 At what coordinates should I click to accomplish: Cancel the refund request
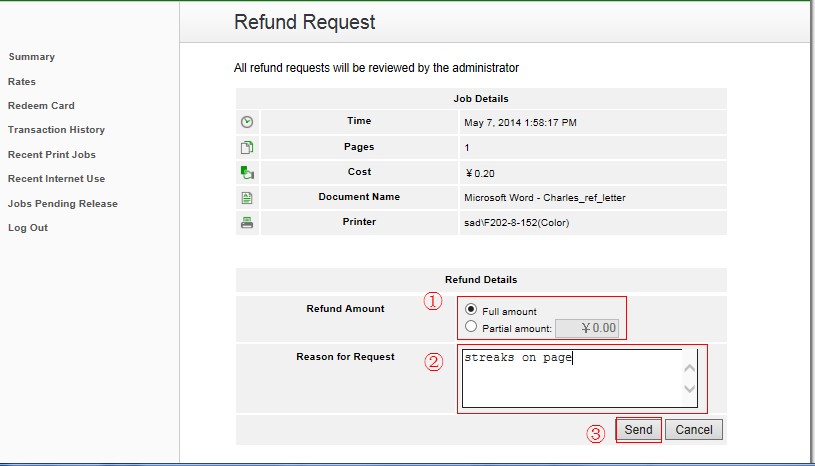pos(693,430)
